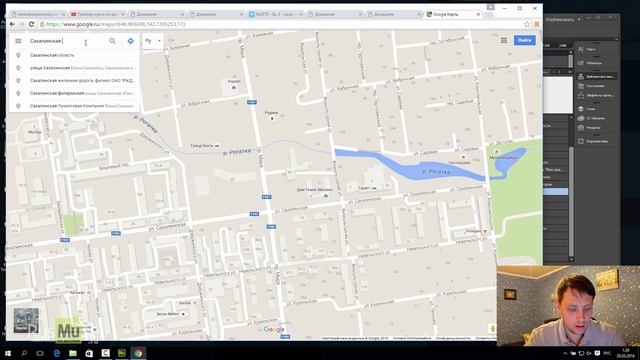This screenshot has height=360, width=640.
Task: Select suggestion Сахалинская железная дорога
Action: coord(74,80)
